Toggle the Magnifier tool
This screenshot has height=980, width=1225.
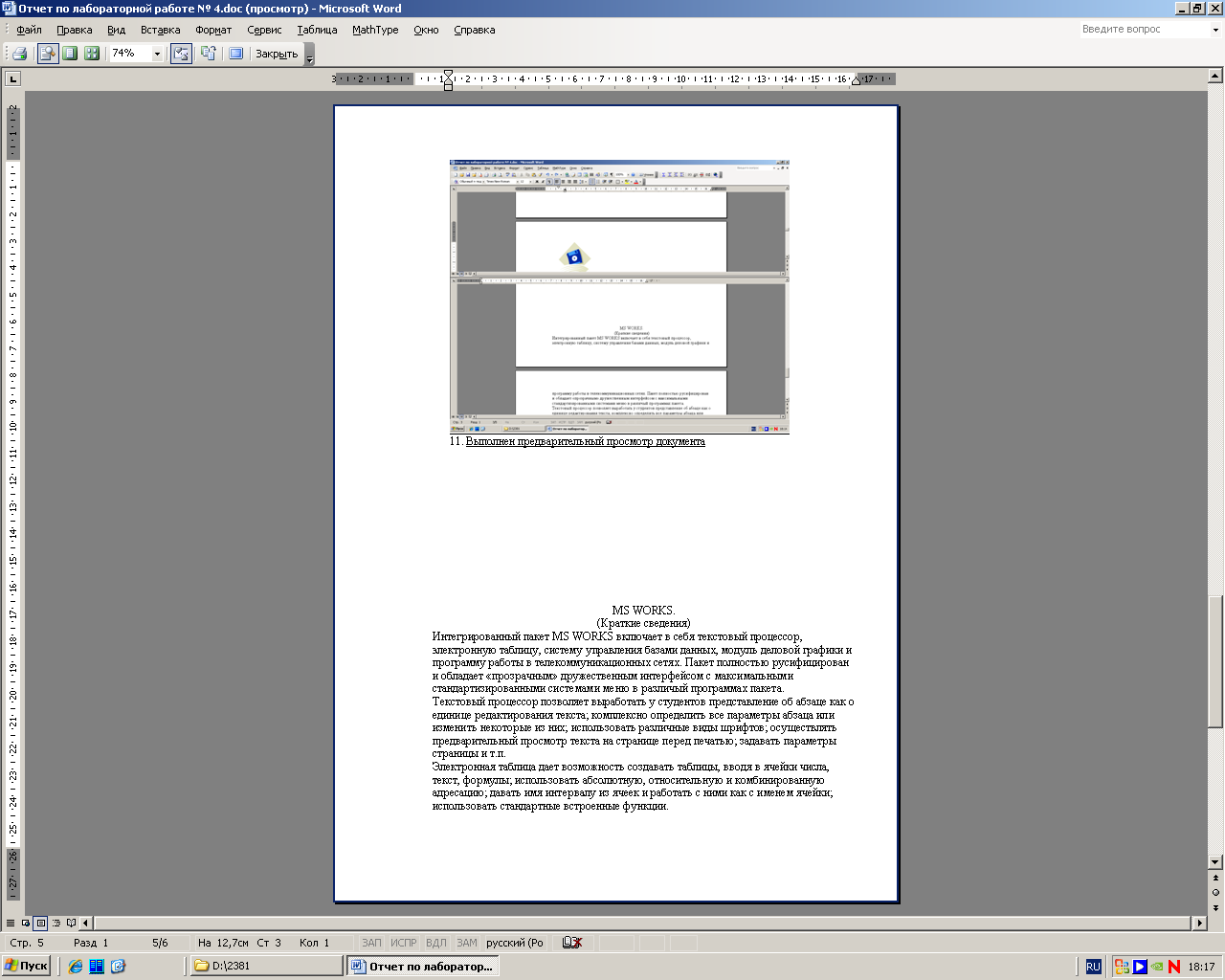pyautogui.click(x=48, y=54)
